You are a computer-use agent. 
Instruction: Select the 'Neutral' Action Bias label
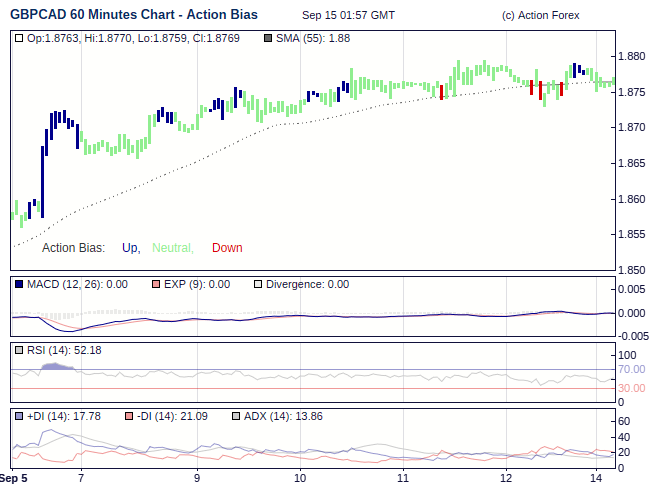172,248
